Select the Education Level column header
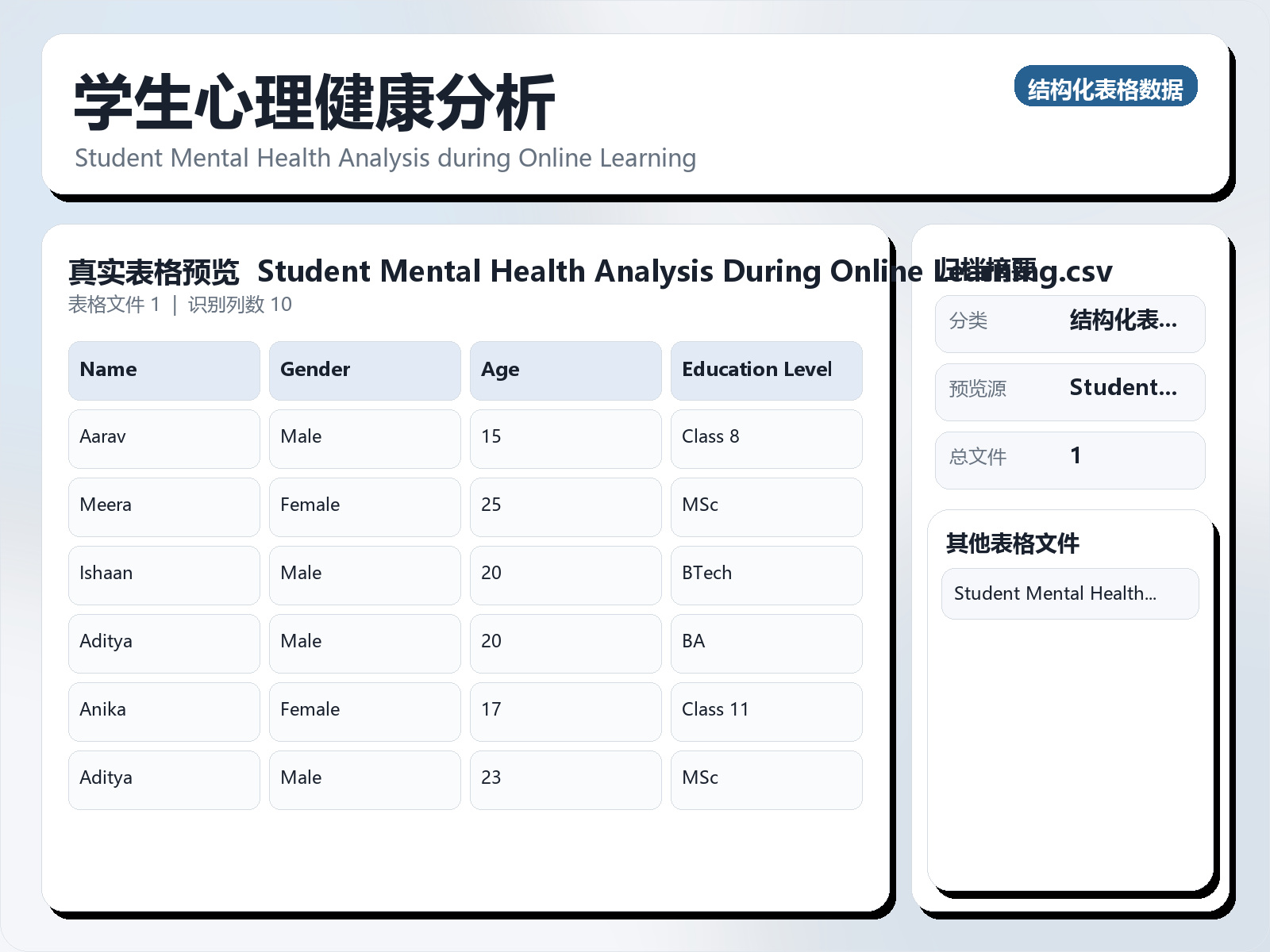This screenshot has width=1270, height=952. (x=766, y=370)
